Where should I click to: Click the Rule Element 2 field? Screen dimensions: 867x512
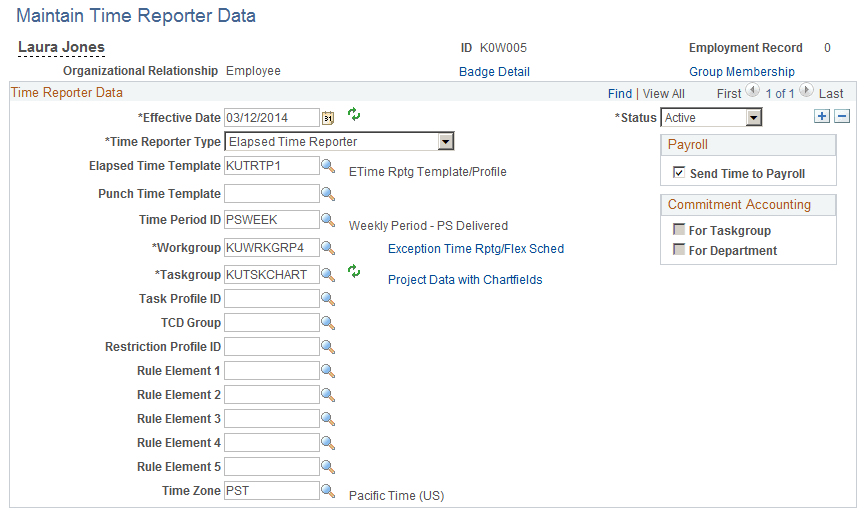[271, 395]
